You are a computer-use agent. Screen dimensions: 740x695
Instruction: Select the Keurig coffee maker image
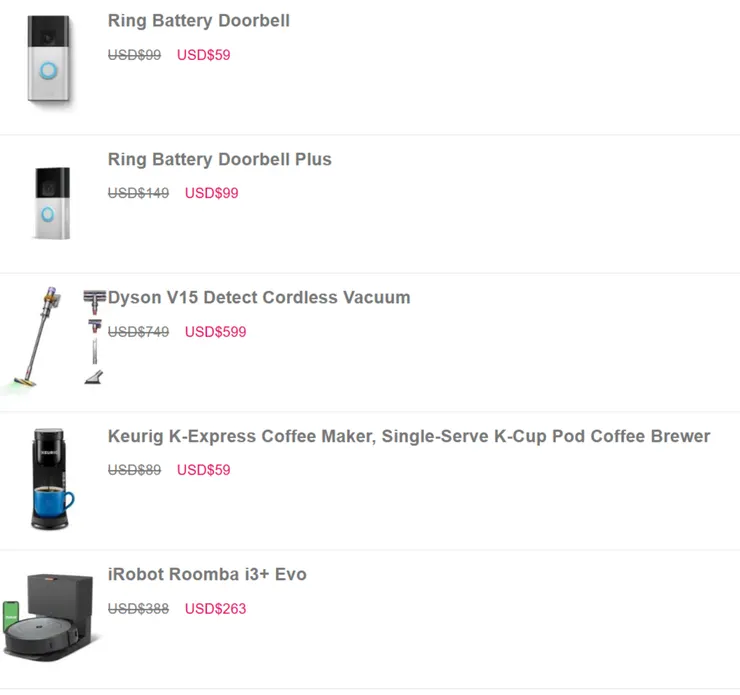52,479
